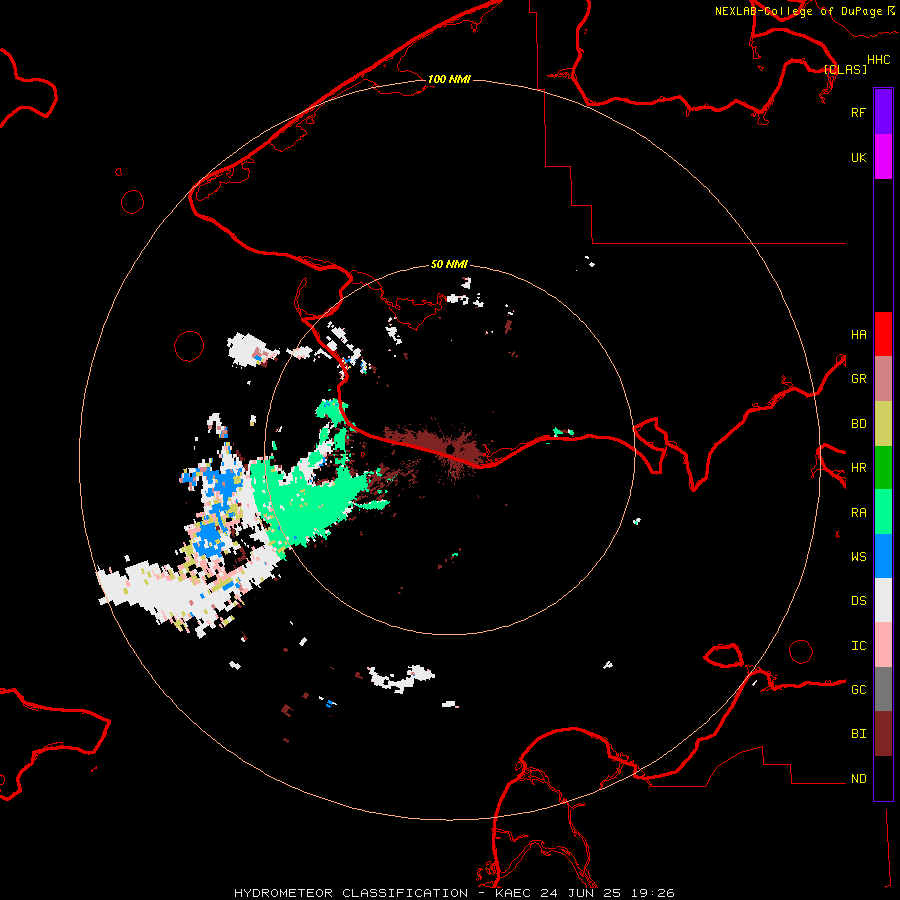Click the BD yellow legend swatch
Viewport: 900px width, 900px height.
point(883,424)
